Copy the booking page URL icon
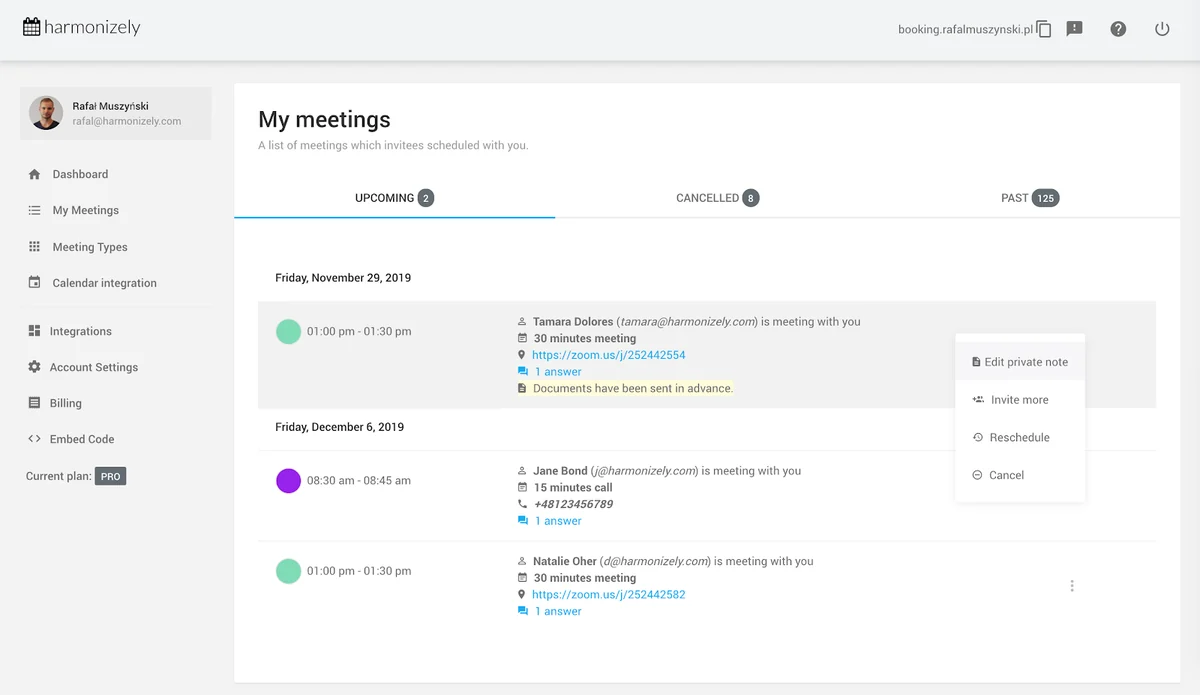Image resolution: width=1200 pixels, height=695 pixels. coord(1044,29)
